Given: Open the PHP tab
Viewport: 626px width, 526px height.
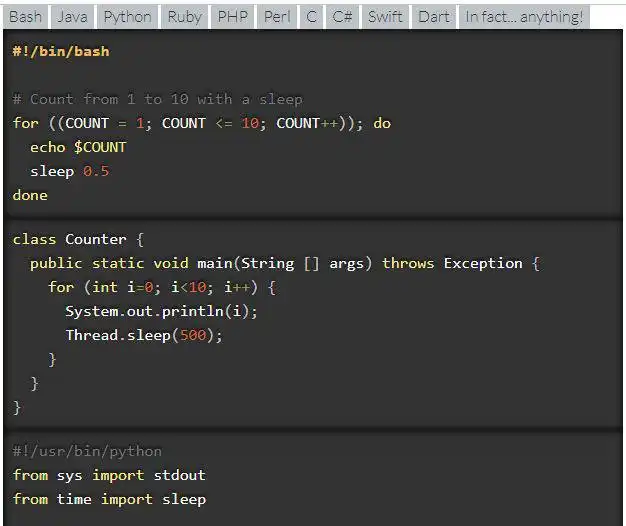Looking at the screenshot, I should [x=233, y=17].
